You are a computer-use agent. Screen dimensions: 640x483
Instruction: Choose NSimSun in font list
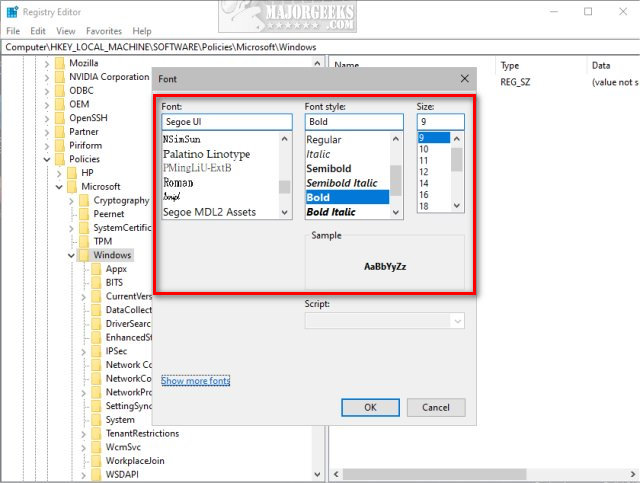pyautogui.click(x=182, y=139)
